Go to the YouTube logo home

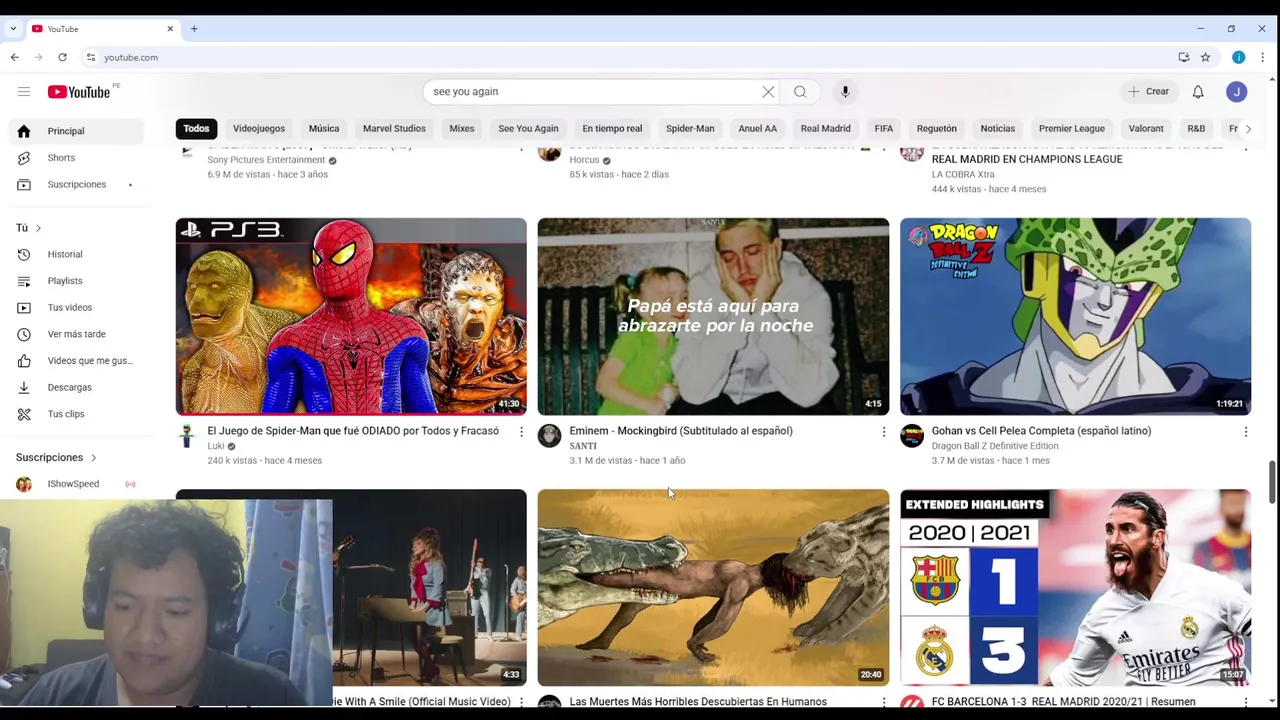point(79,92)
